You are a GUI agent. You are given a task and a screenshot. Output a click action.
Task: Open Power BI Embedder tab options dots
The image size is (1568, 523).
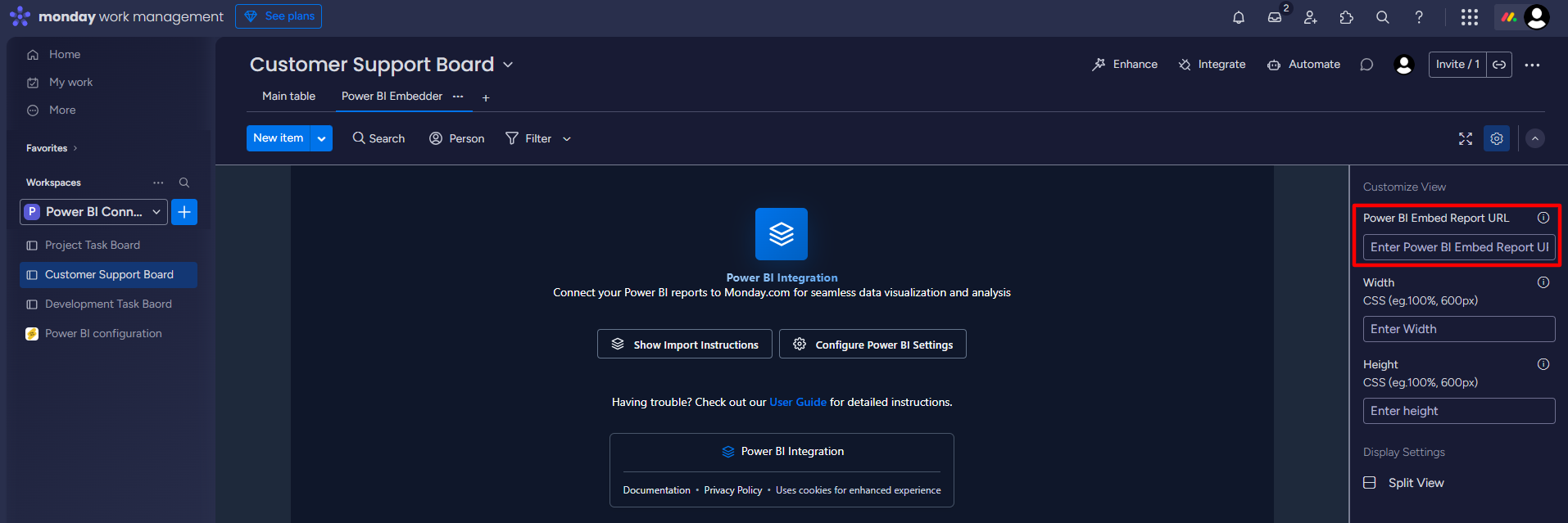click(458, 97)
